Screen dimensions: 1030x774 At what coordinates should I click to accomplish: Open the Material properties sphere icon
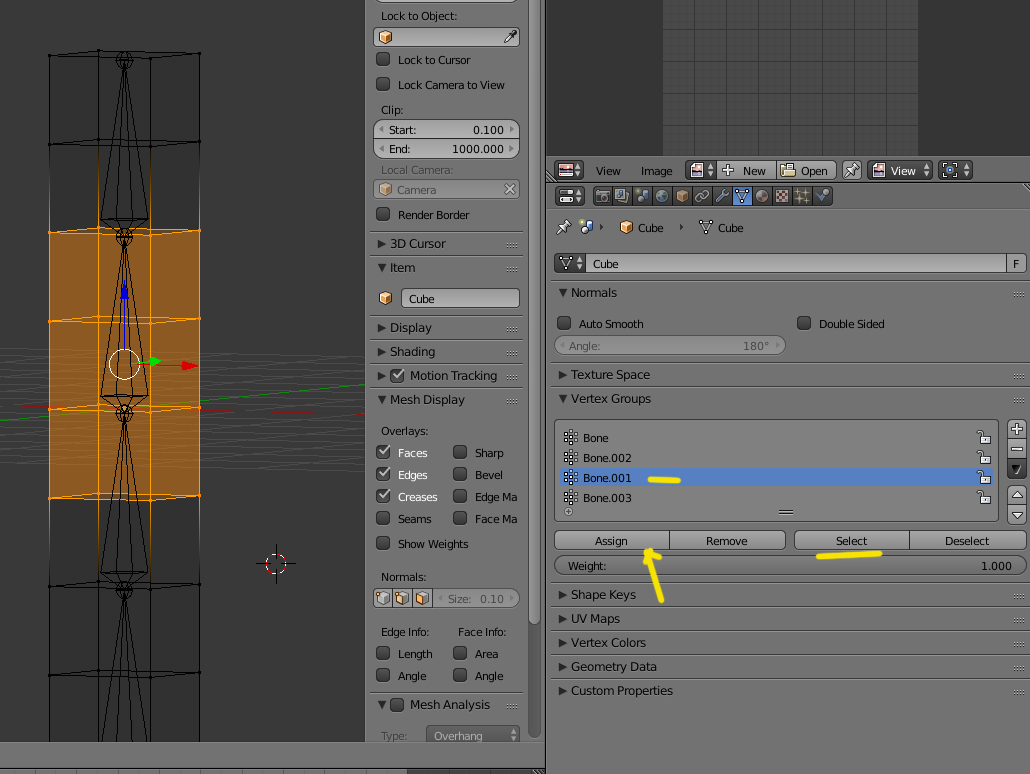[x=762, y=196]
